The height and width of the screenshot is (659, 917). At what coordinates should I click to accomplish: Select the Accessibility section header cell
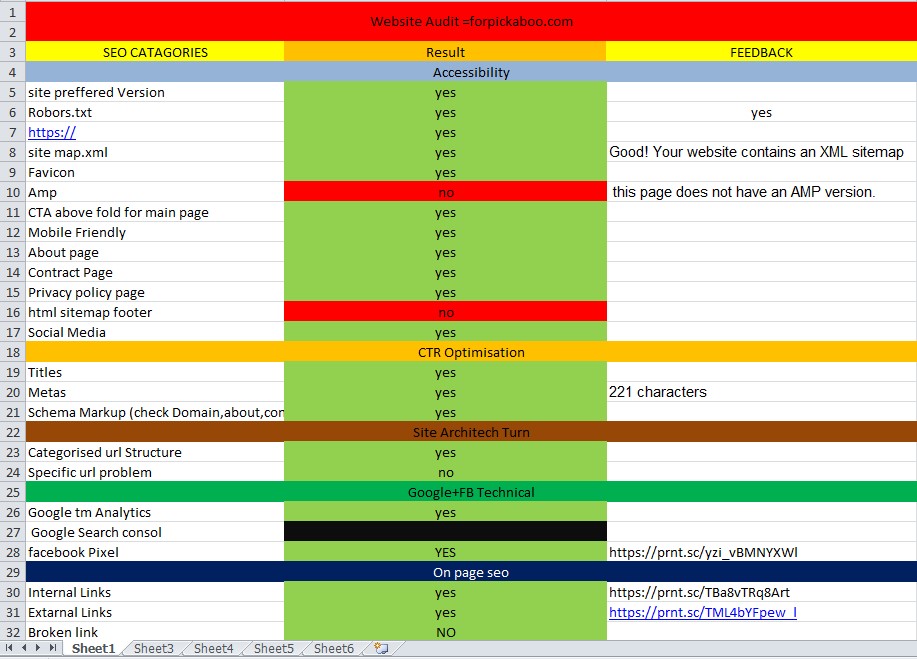point(471,72)
